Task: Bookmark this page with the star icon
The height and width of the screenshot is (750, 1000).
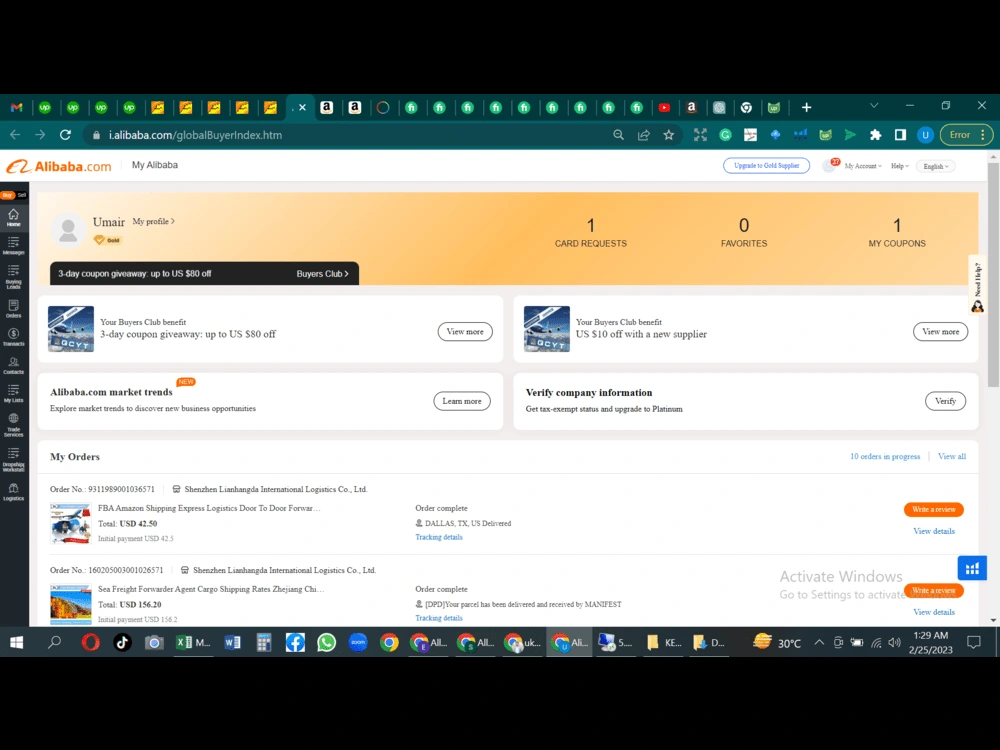Action: [668, 135]
